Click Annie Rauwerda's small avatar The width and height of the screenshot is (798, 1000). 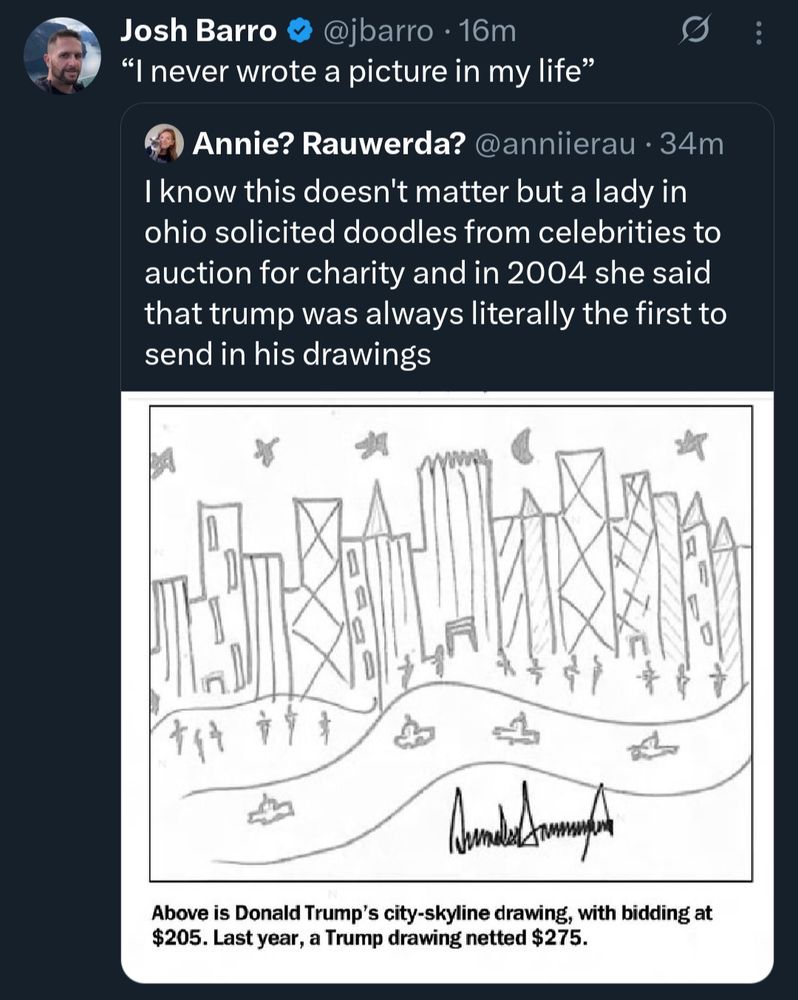[165, 143]
